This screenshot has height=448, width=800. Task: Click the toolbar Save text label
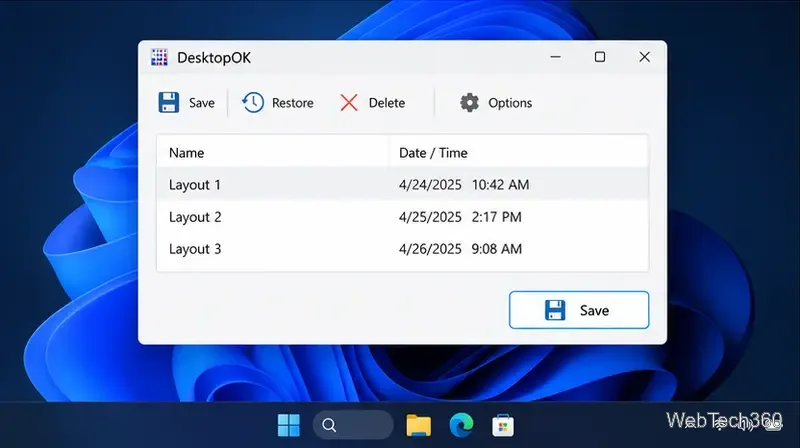point(202,103)
